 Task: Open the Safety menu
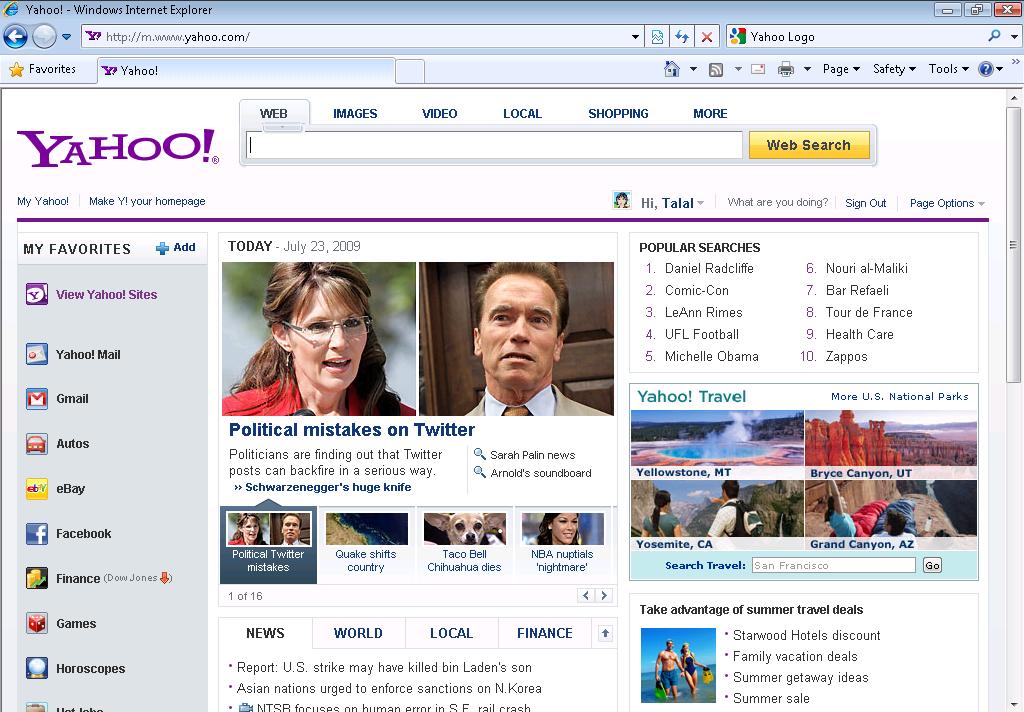pos(895,69)
